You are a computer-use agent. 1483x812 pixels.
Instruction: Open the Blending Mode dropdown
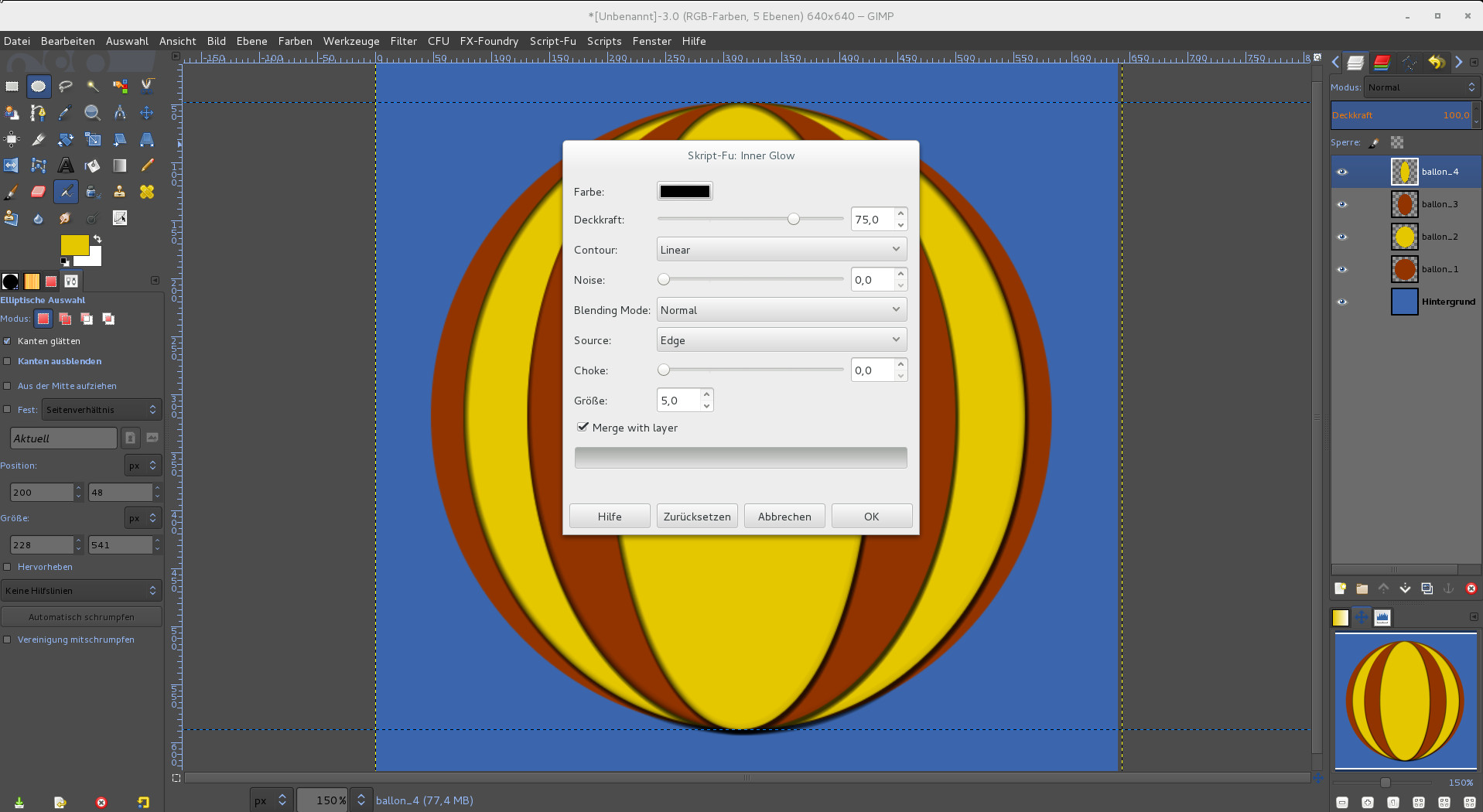pos(781,310)
